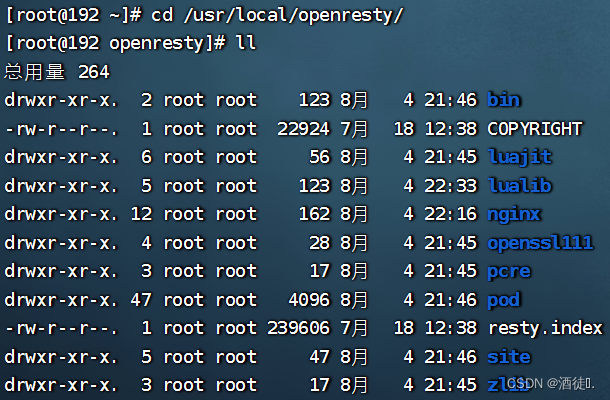Click permissions '-rw-r--r--.' on COPYRIGHT row
This screenshot has width=610, height=400.
click(x=61, y=129)
